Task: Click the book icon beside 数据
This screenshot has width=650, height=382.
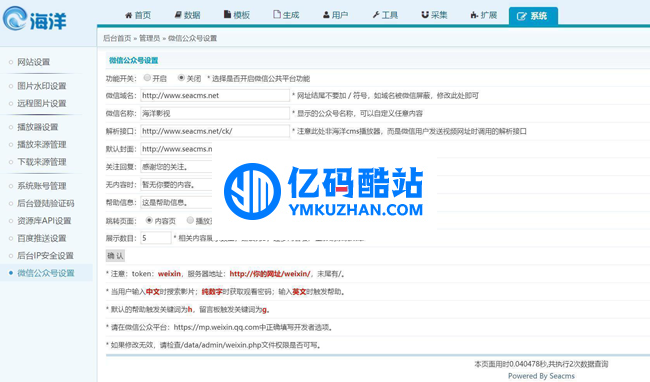Action: [178, 15]
